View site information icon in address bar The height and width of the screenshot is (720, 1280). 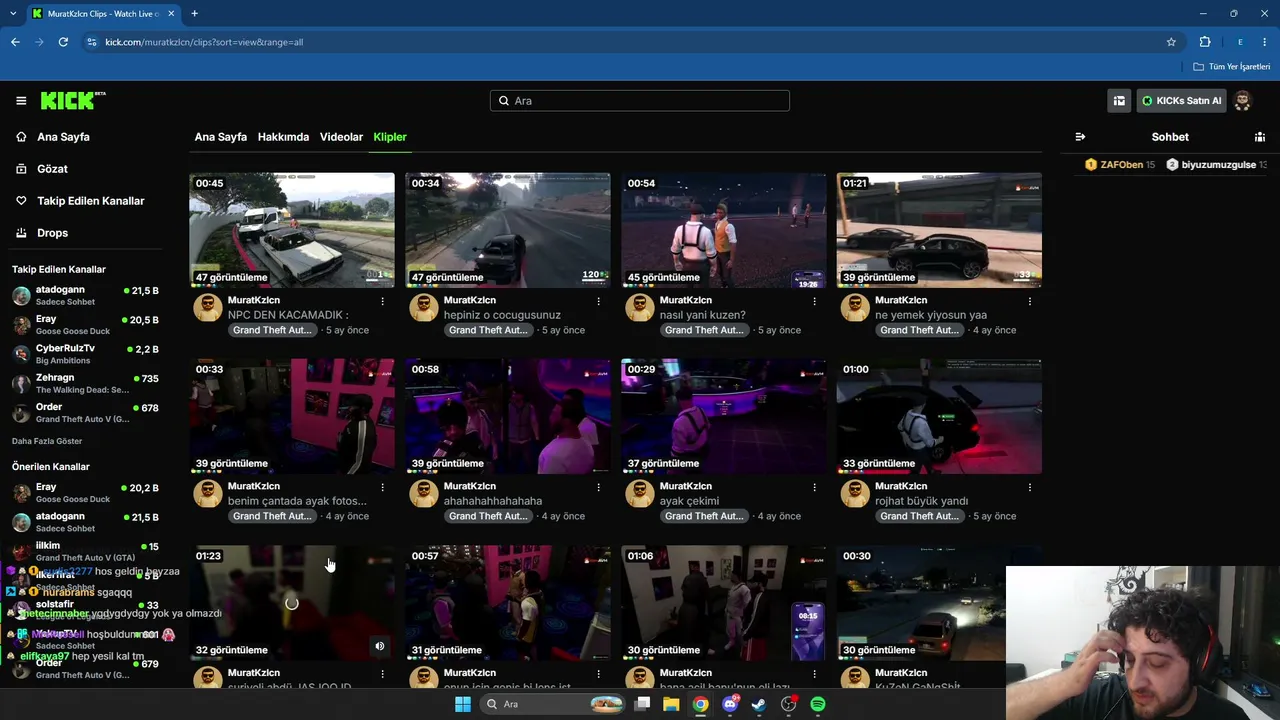tap(92, 42)
